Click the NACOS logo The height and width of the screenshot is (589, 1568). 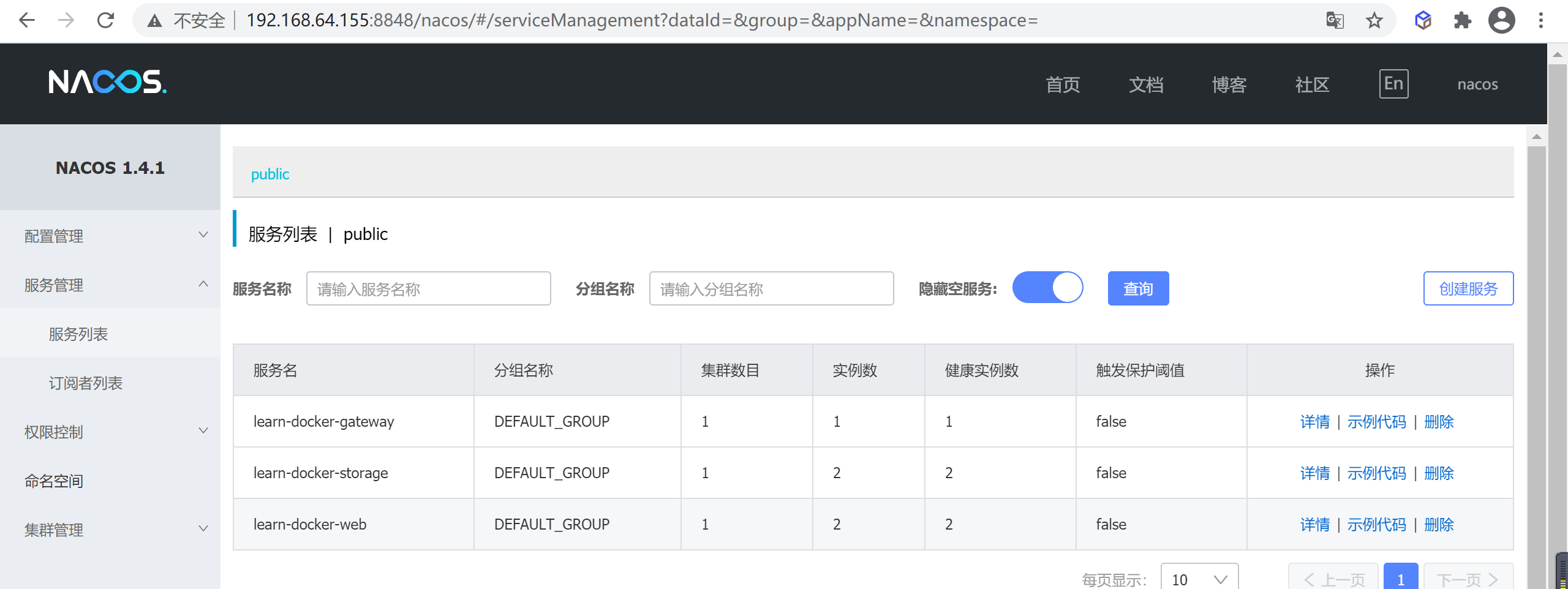click(x=107, y=82)
